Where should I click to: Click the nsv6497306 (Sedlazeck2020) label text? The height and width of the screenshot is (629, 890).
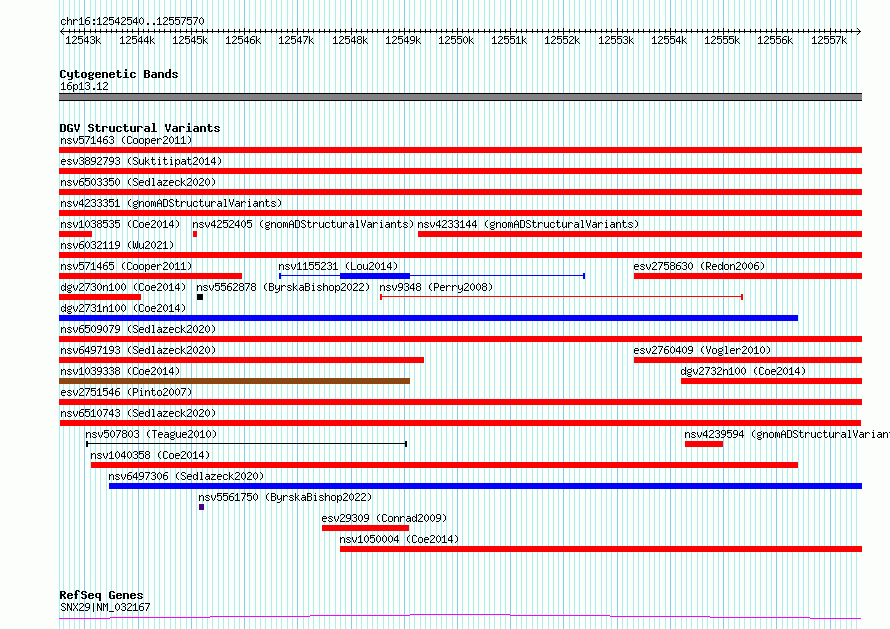pyautogui.click(x=186, y=476)
